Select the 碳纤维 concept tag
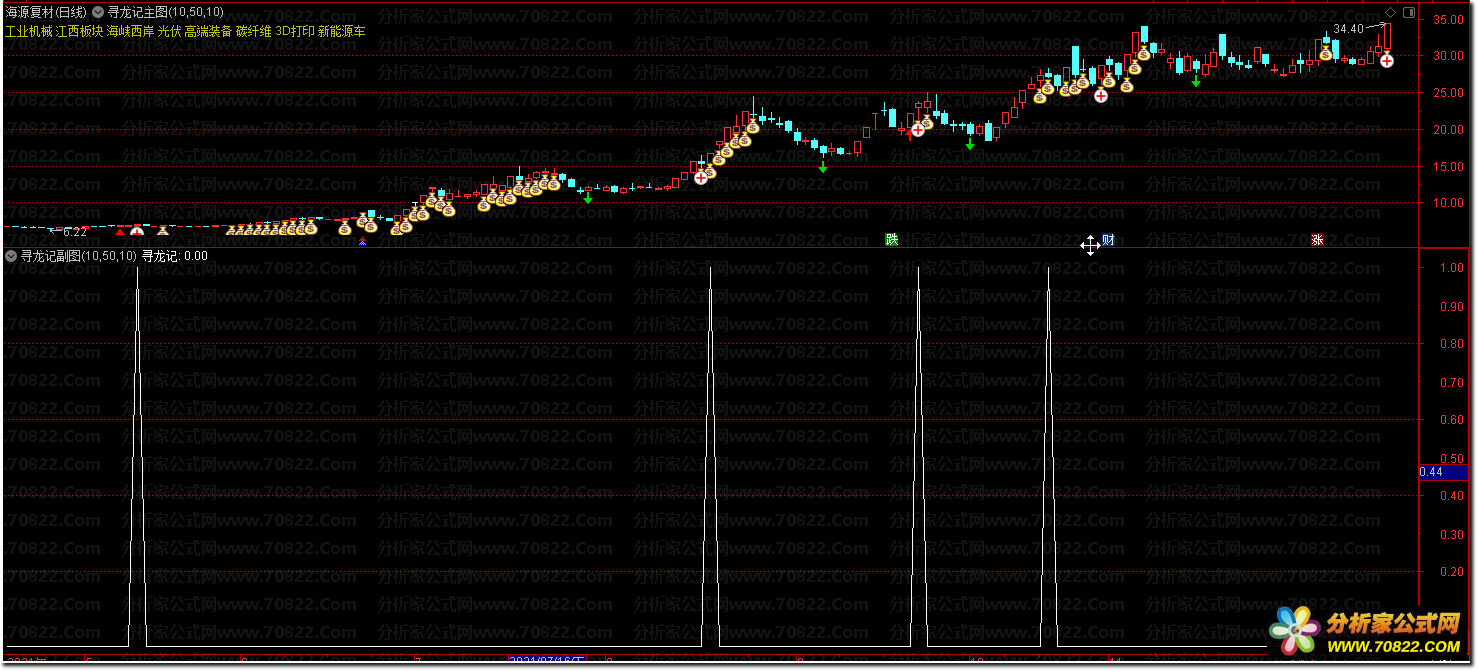This screenshot has height=671, width=1479. tap(253, 31)
